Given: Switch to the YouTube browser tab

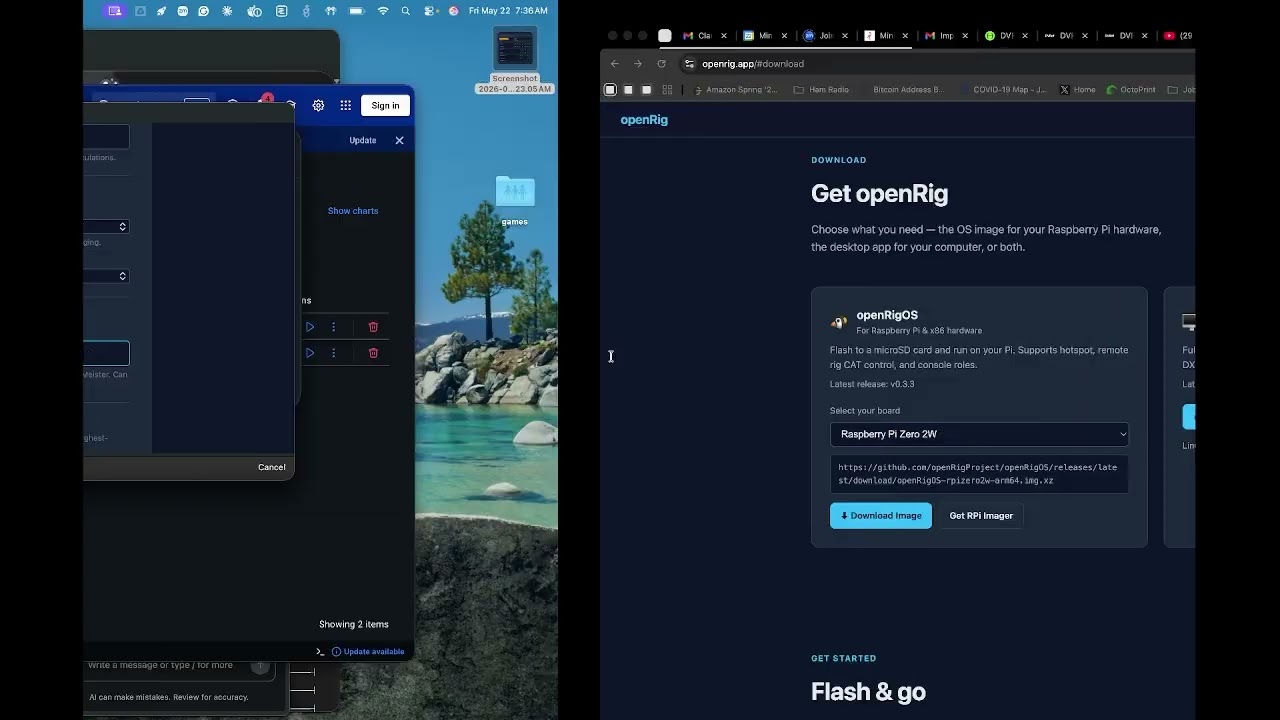Looking at the screenshot, I should (1177, 36).
